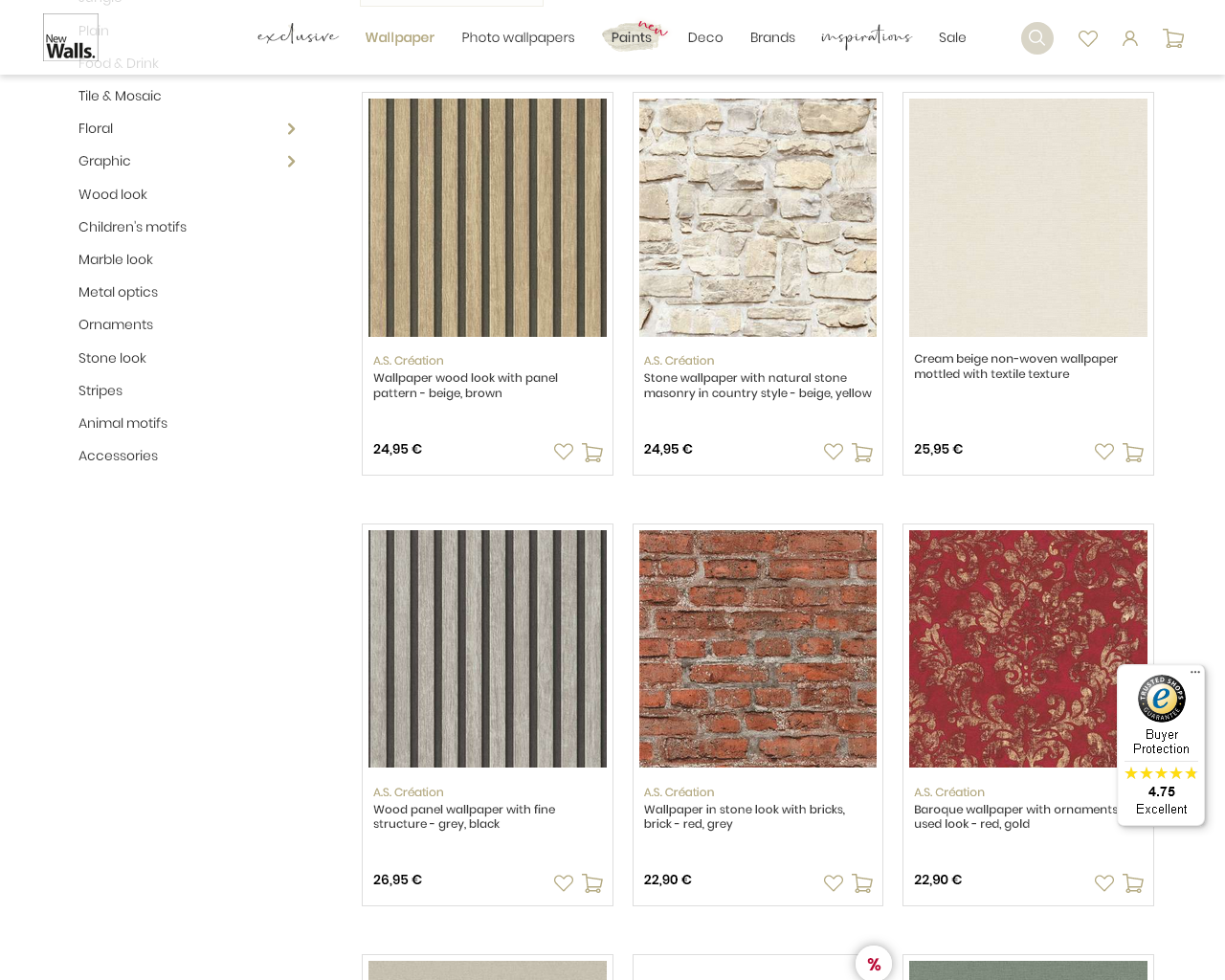
Task: Open the Wallpaper menu
Action: [400, 37]
